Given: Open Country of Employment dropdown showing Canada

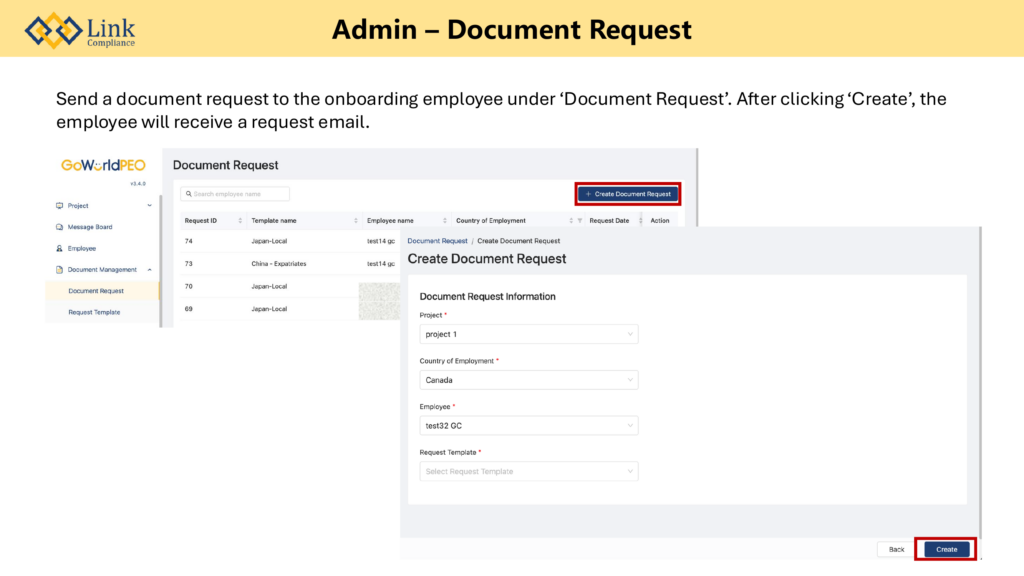Looking at the screenshot, I should 528,380.
